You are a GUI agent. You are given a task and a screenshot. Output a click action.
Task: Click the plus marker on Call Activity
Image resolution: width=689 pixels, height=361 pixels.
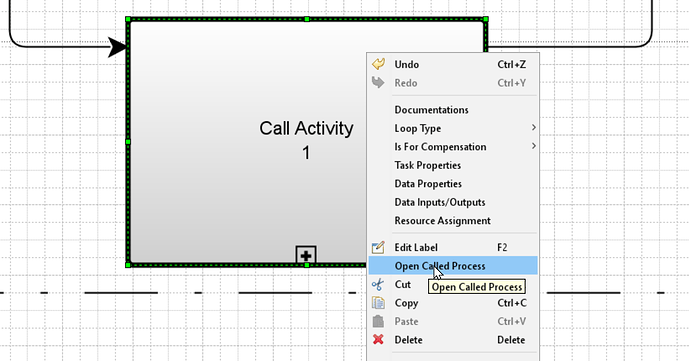[x=306, y=255]
